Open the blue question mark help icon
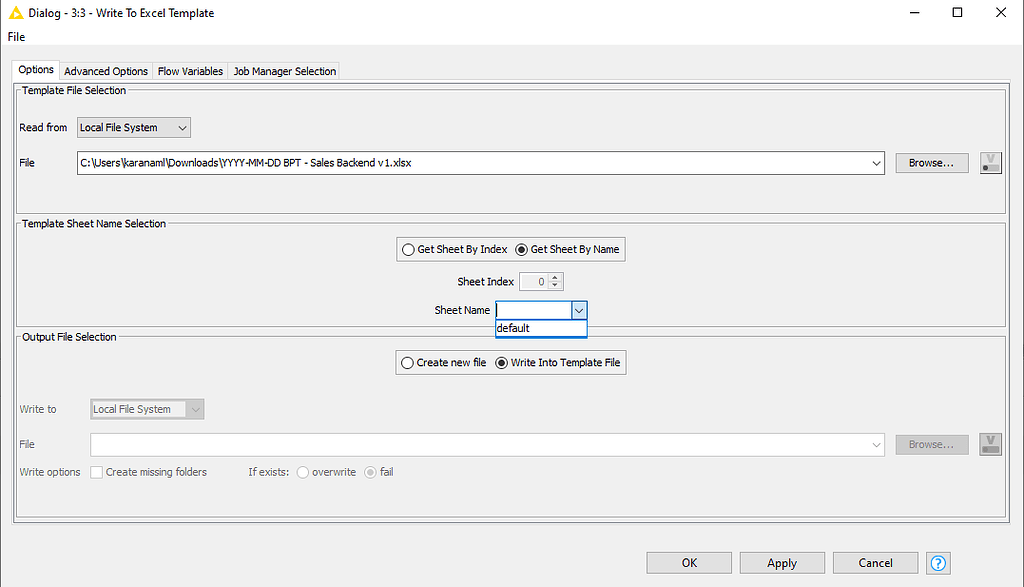The width and height of the screenshot is (1024, 587). pyautogui.click(x=938, y=563)
